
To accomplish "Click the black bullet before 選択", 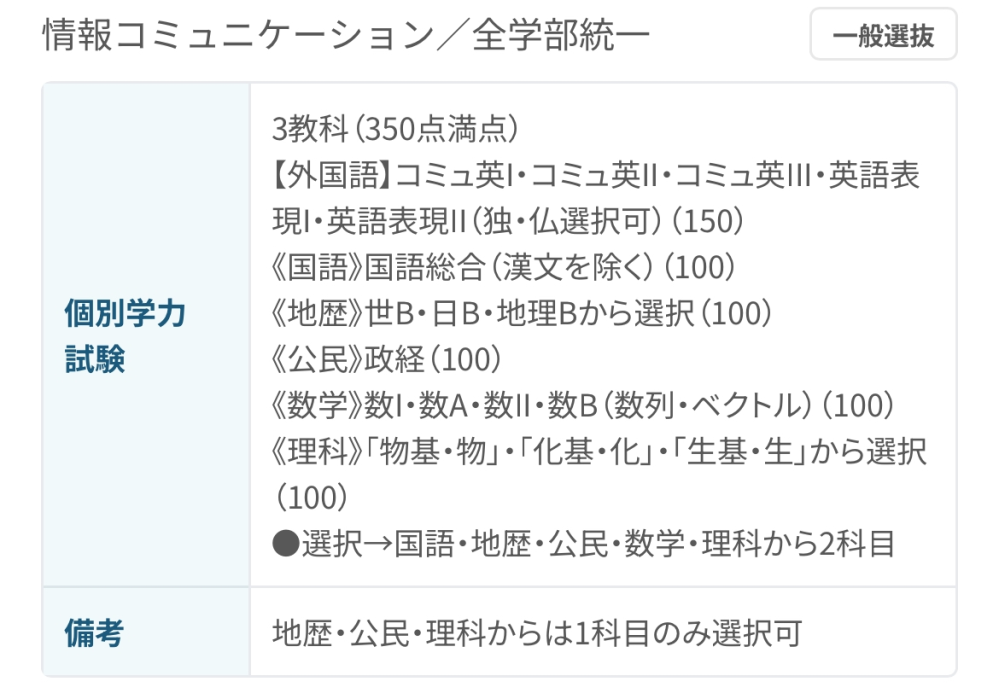I will pyautogui.click(x=285, y=544).
